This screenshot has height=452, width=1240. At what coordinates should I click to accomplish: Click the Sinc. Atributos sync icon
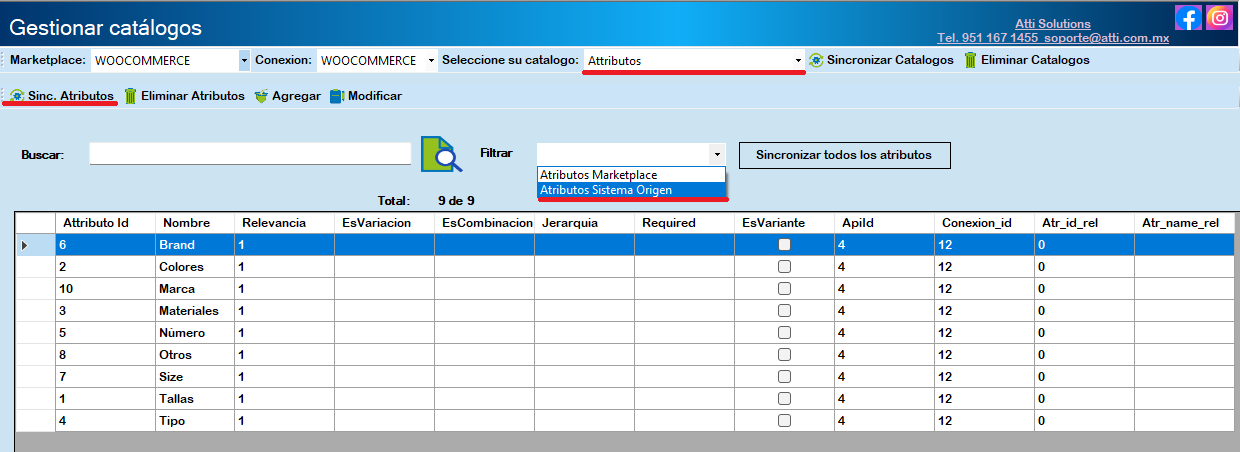17,96
